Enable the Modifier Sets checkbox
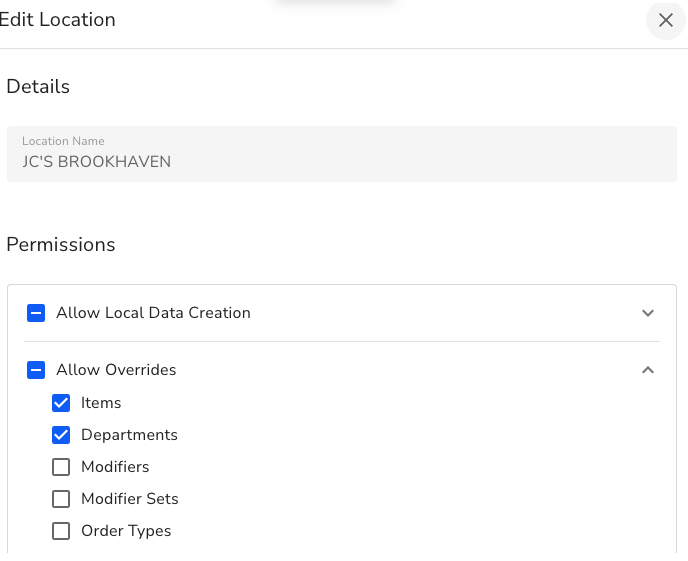Screen dimensions: 688x561 click(61, 499)
